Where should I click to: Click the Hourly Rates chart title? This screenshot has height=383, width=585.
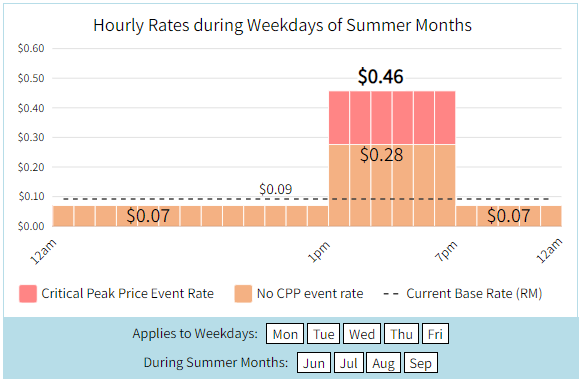[x=282, y=25]
